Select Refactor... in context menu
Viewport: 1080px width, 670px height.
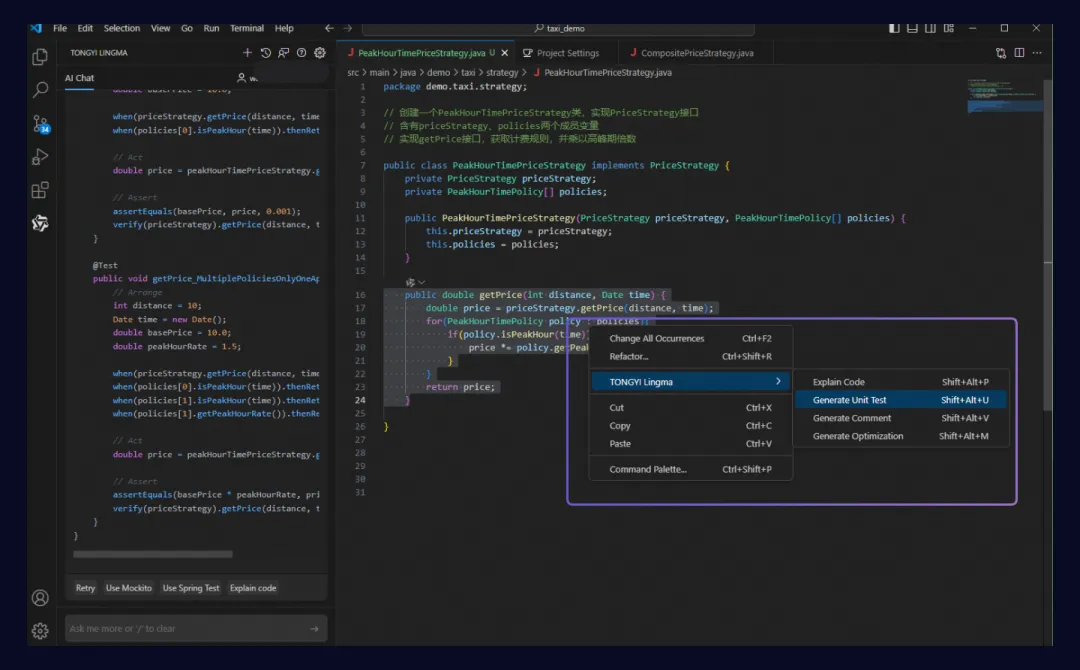(690, 356)
